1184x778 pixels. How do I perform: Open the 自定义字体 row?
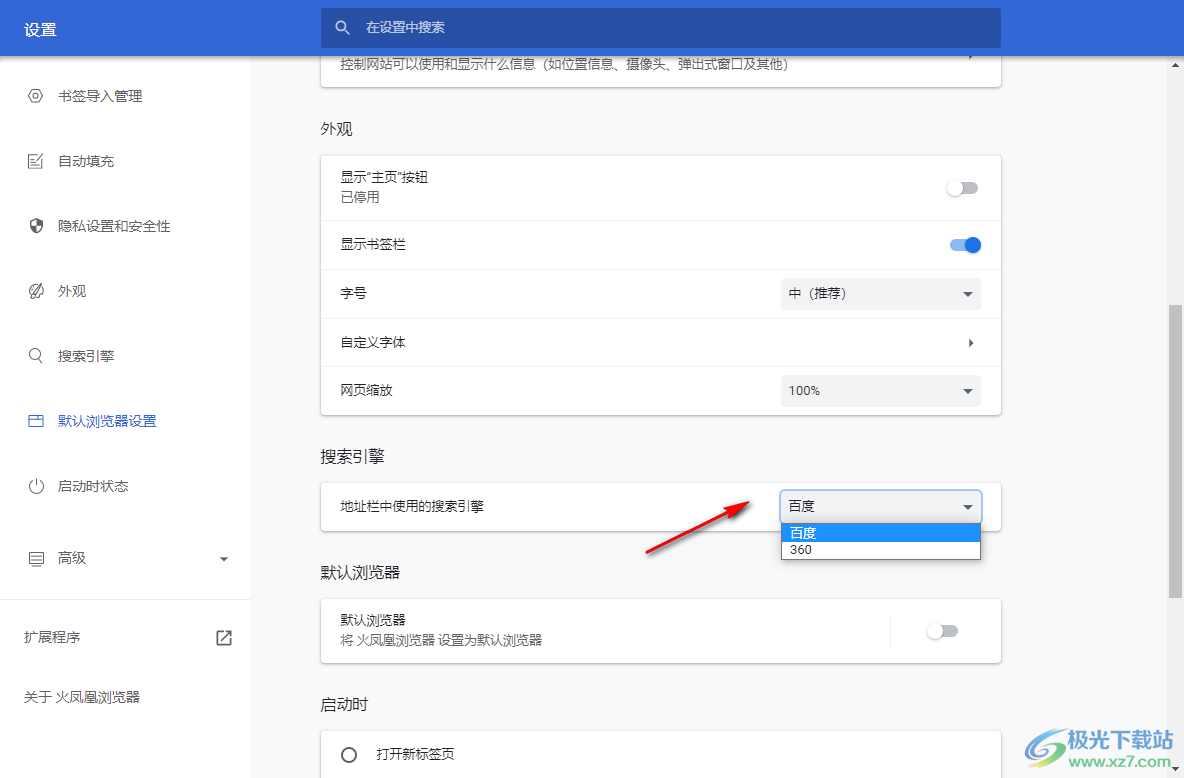pyautogui.click(x=661, y=343)
